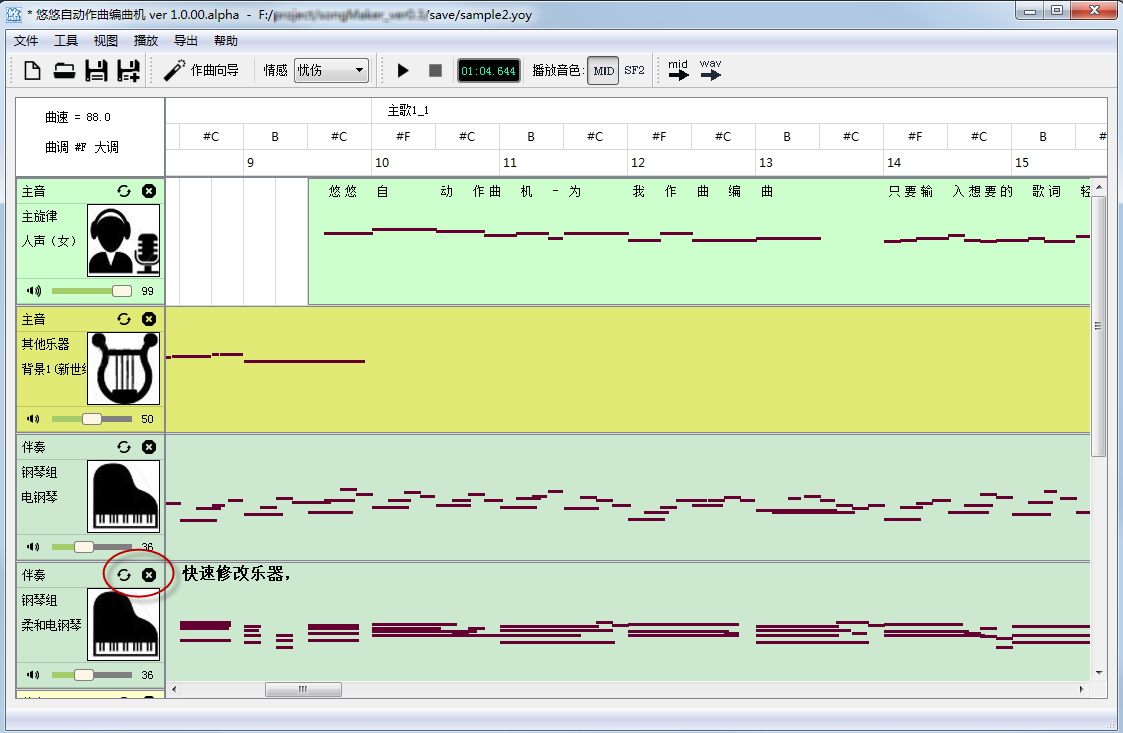Export to mid with the arrow icon
Screen dimensions: 1123x733
point(678,70)
